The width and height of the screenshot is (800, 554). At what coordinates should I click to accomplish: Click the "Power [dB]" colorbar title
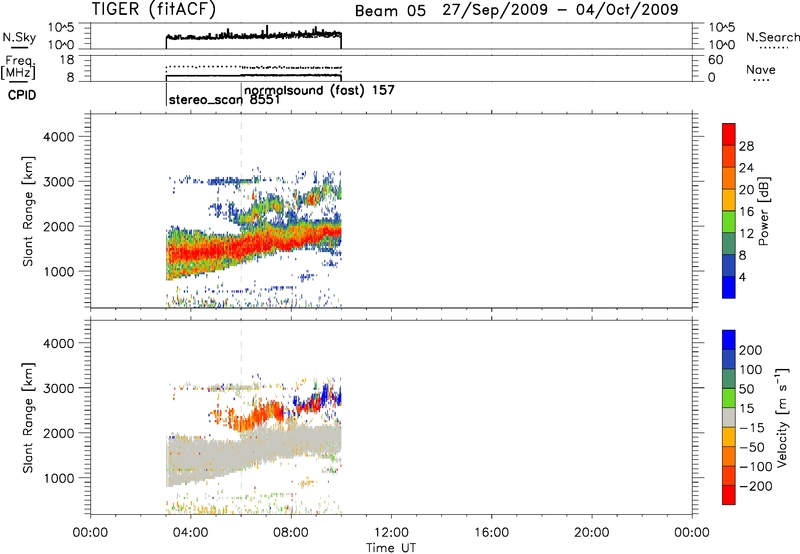coord(764,211)
